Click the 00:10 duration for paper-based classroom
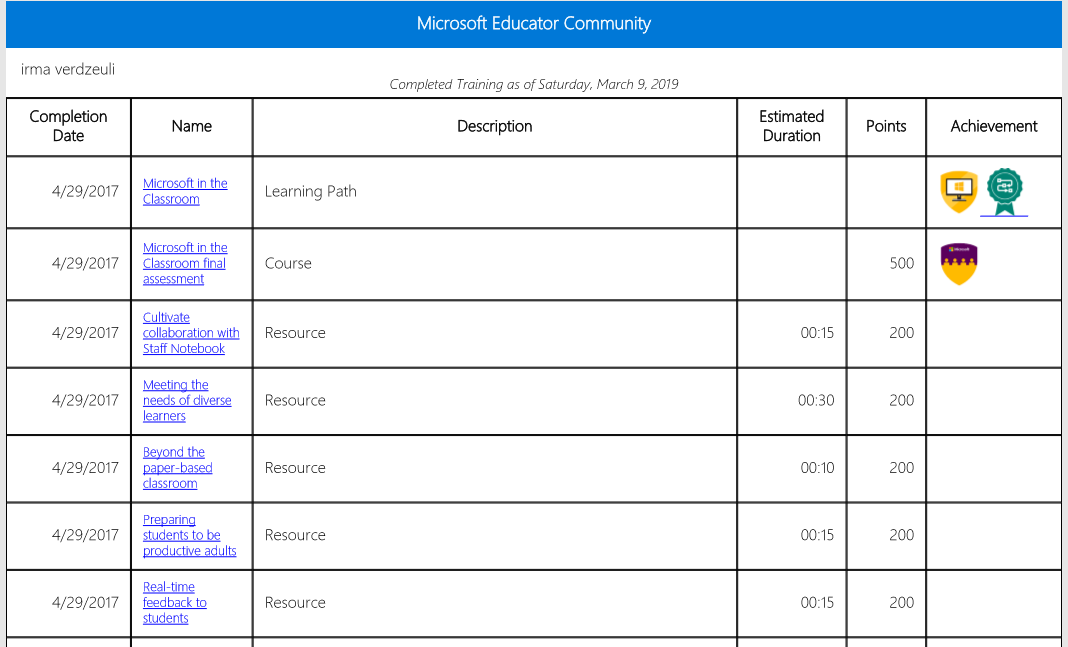This screenshot has width=1068, height=647. 817,468
